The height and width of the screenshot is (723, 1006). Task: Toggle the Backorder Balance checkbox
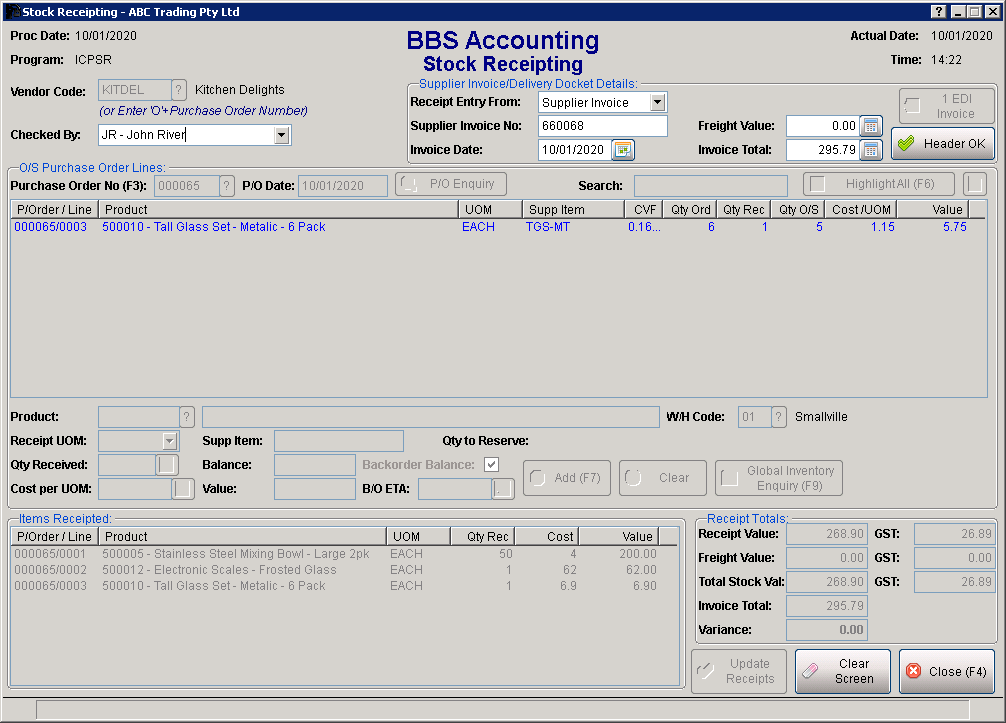click(491, 465)
